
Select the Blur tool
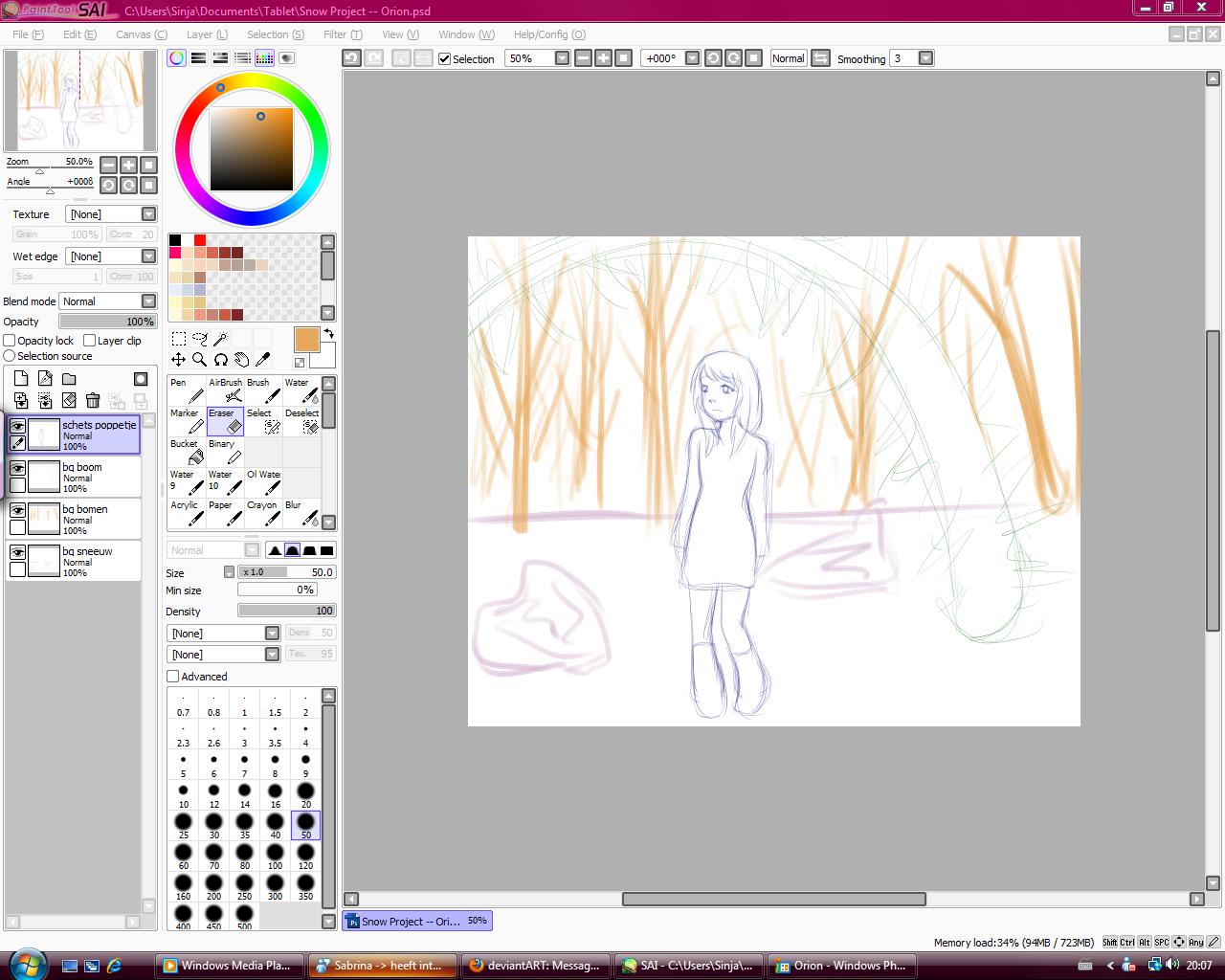coord(301,513)
